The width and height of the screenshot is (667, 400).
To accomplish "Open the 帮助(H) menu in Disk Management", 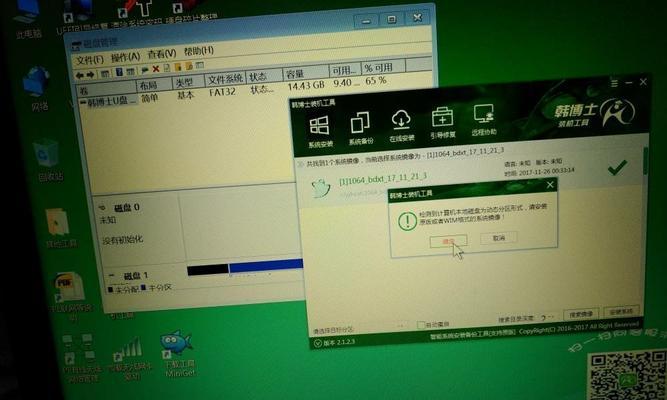I will click(199, 51).
